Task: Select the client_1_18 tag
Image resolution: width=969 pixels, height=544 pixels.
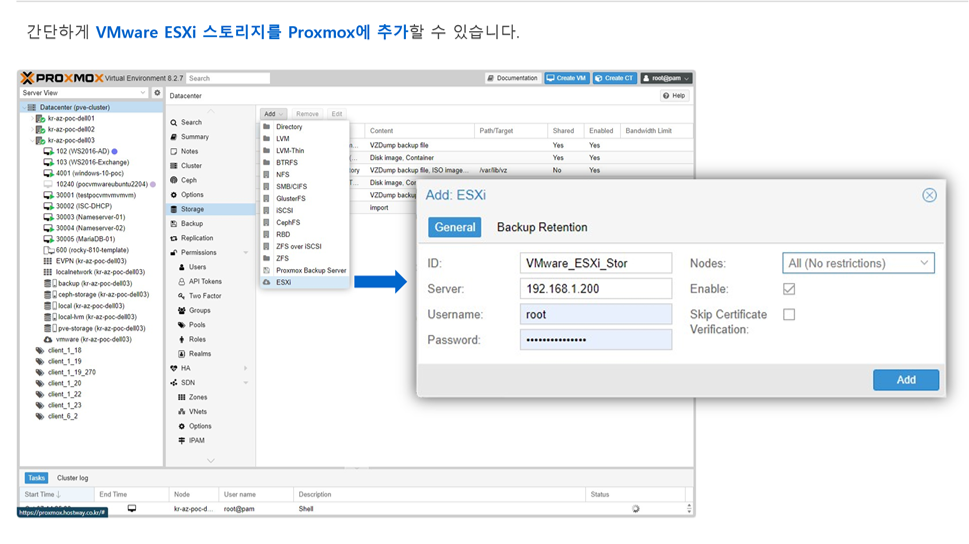Action: 59,350
